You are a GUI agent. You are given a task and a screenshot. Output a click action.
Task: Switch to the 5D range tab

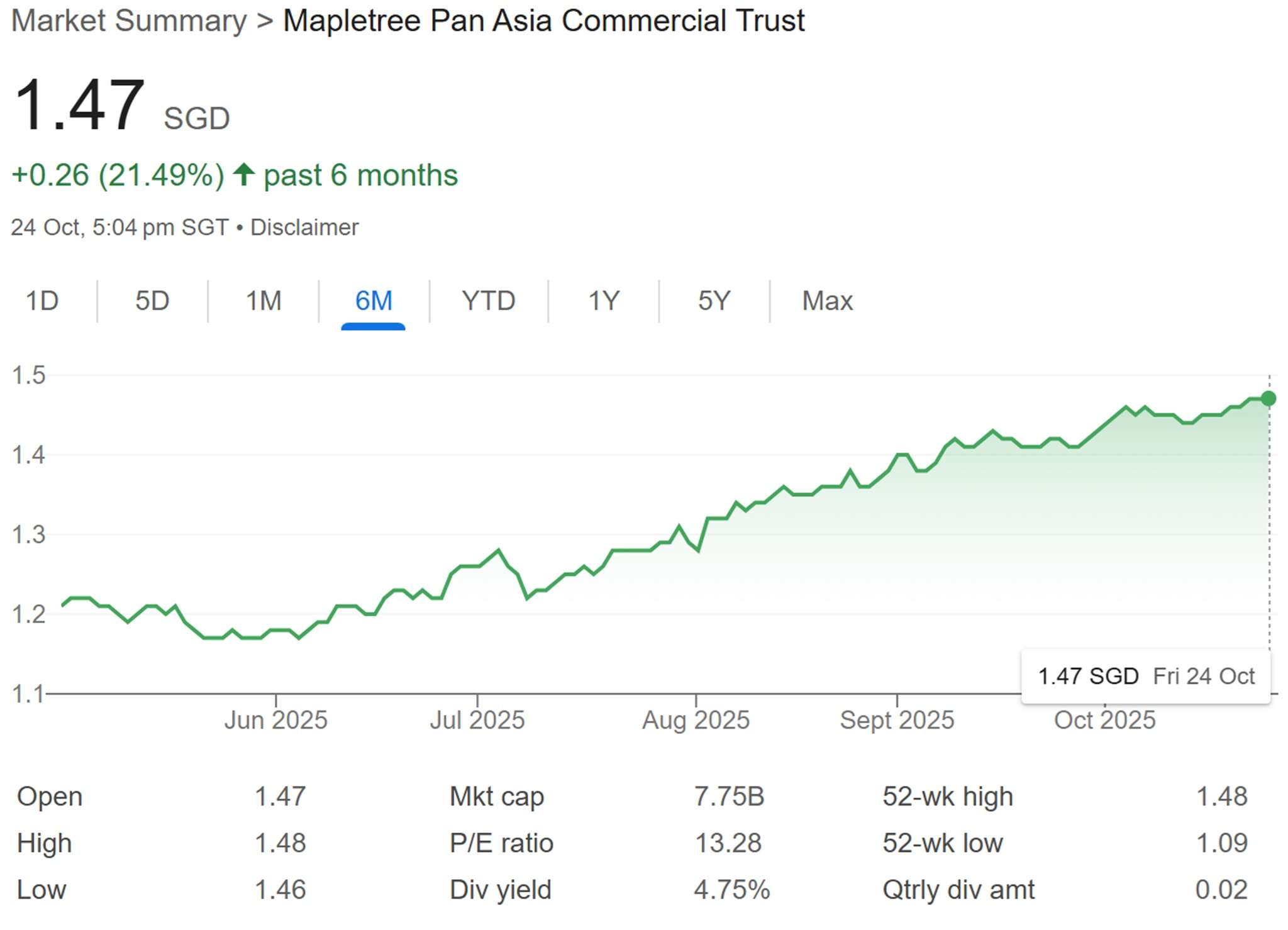pyautogui.click(x=152, y=301)
